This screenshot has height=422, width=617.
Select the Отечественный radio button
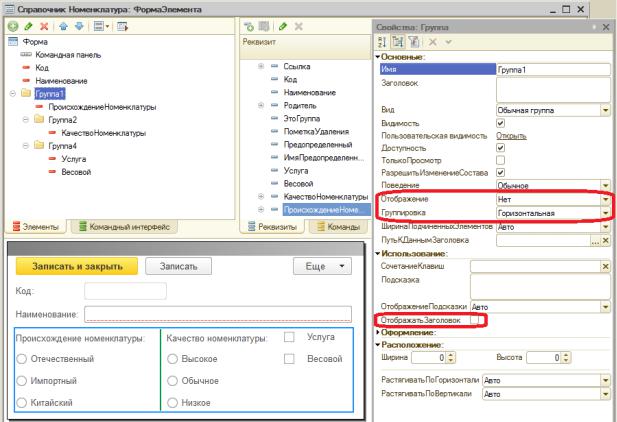click(22, 359)
